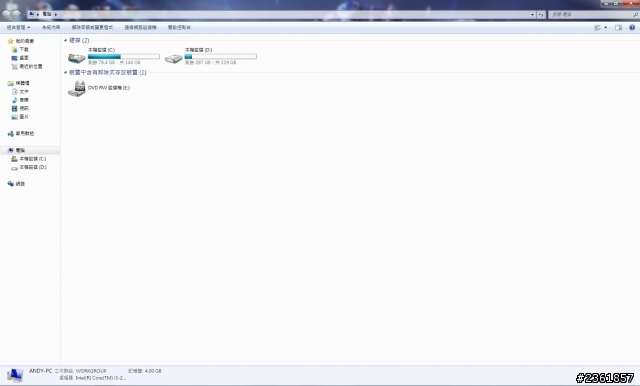Open the Organize dropdown menu

18,27
